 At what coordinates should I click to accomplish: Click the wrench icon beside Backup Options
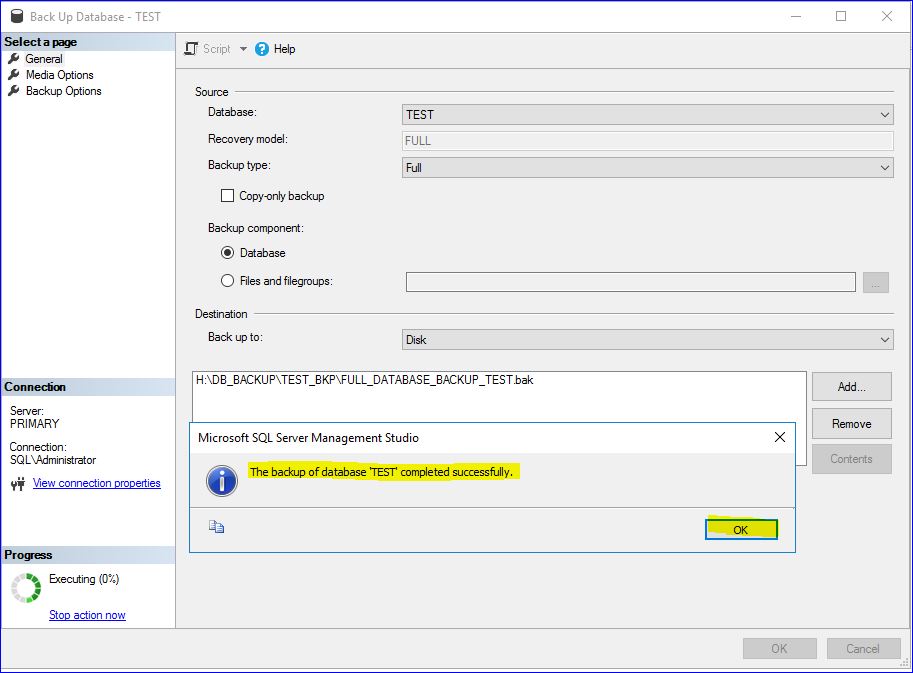pos(14,91)
